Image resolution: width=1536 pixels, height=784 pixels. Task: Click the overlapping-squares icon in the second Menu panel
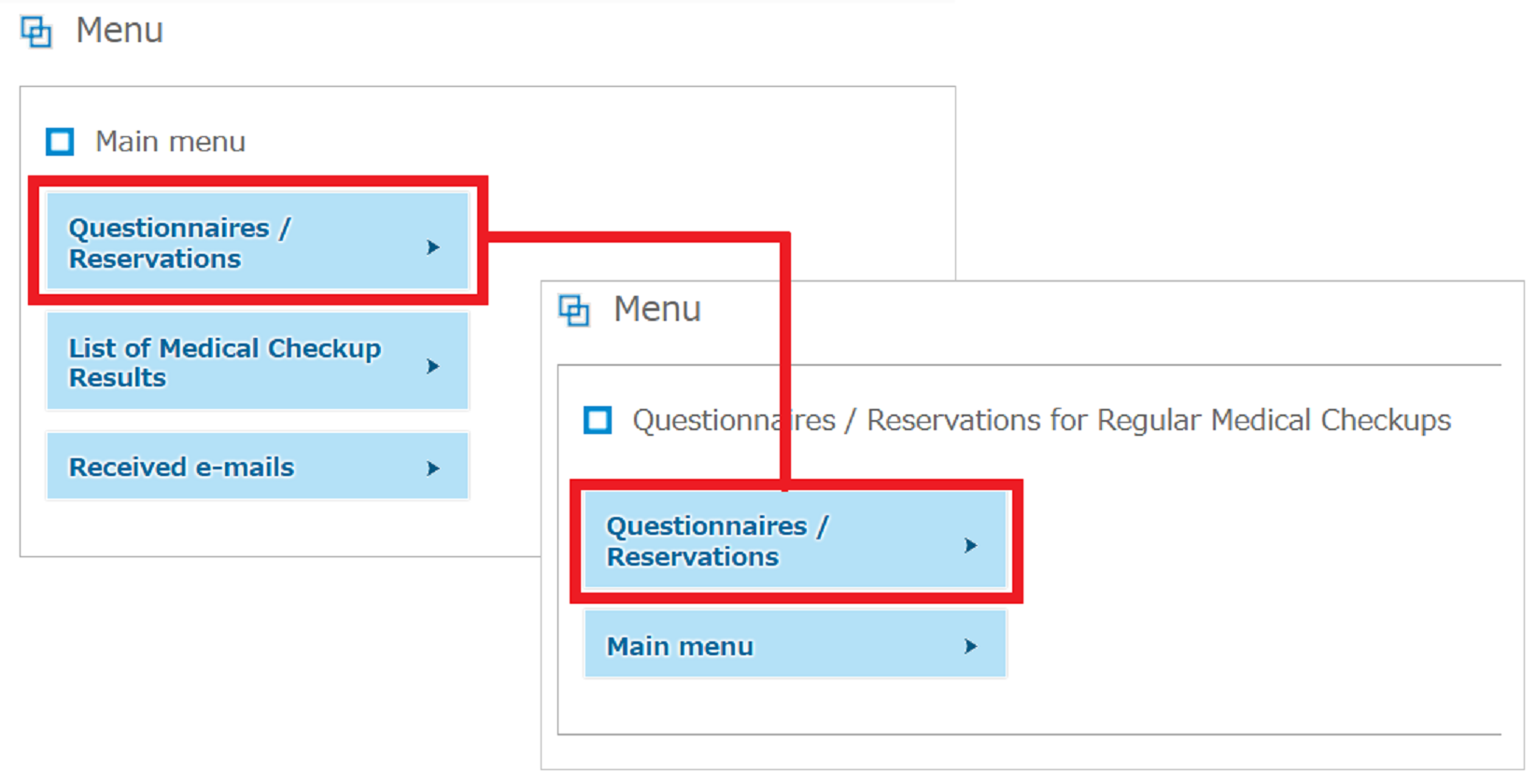574,310
